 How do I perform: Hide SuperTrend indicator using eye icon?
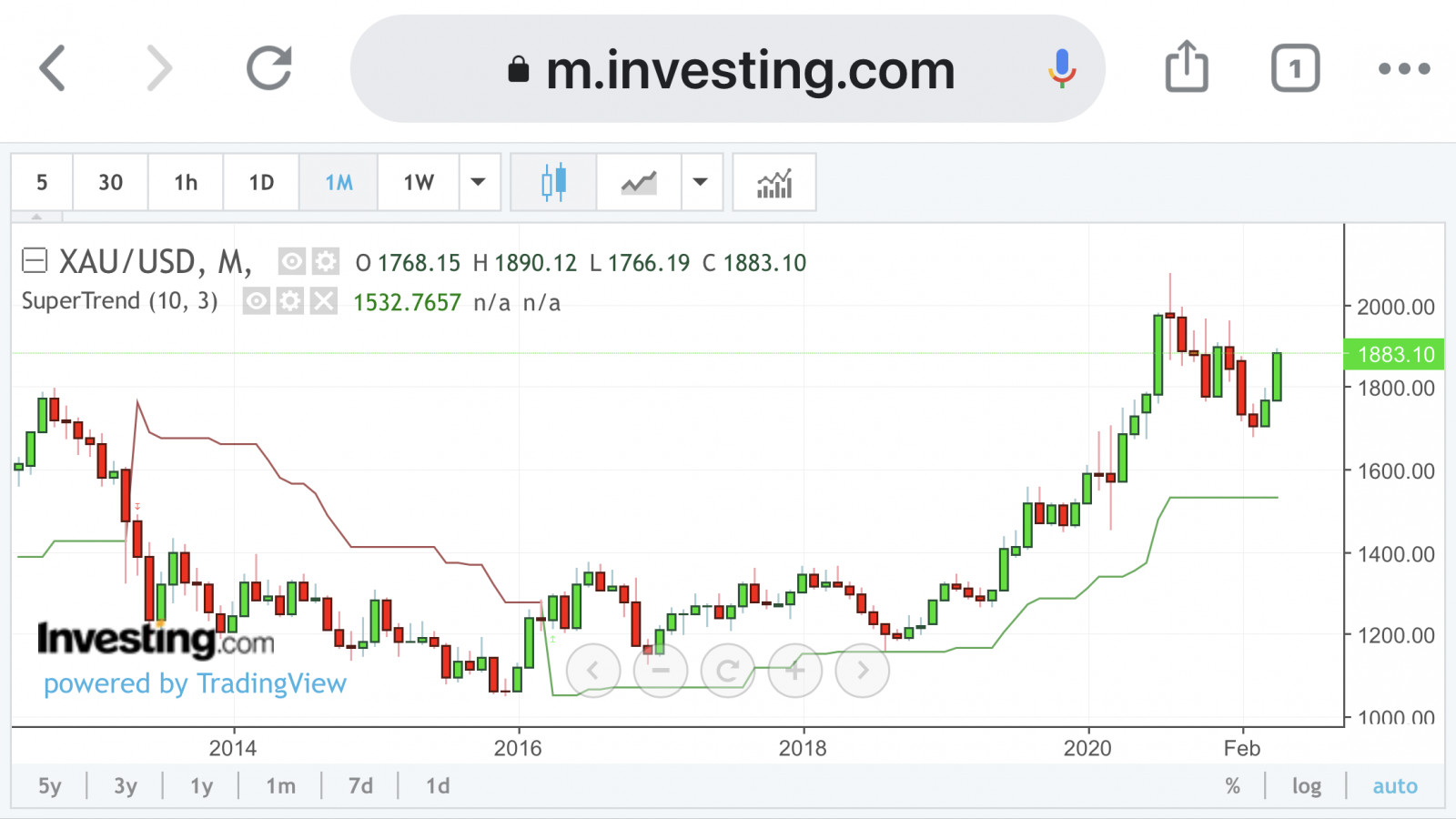click(x=257, y=301)
